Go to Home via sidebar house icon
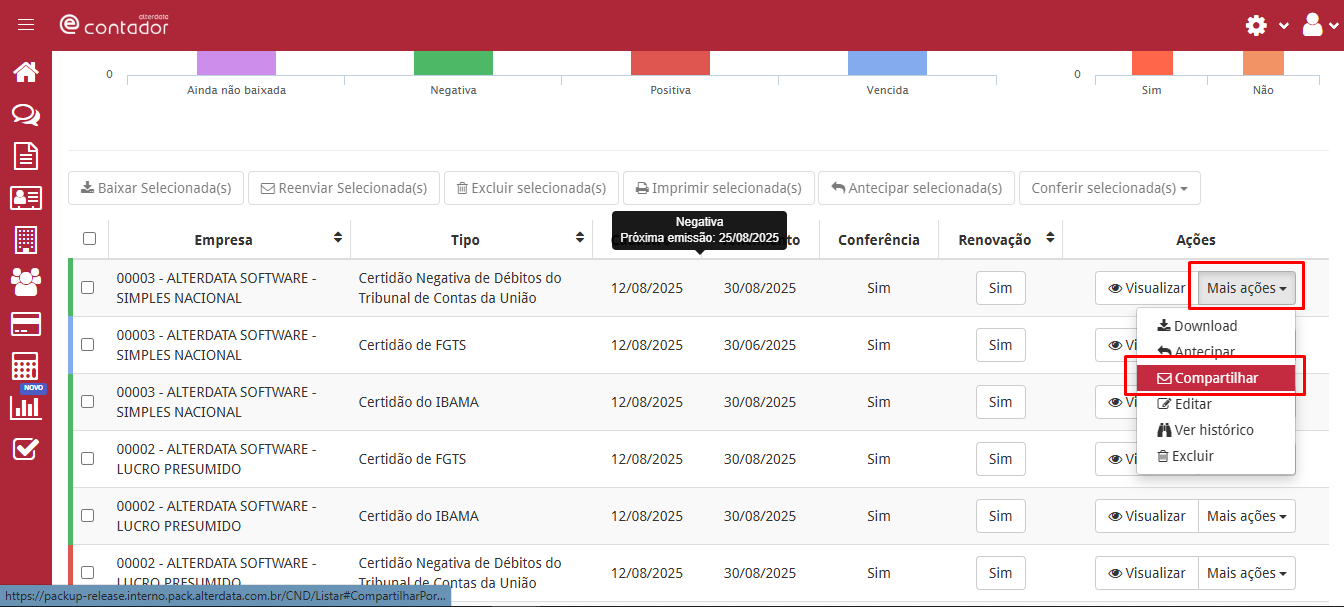 tap(26, 72)
